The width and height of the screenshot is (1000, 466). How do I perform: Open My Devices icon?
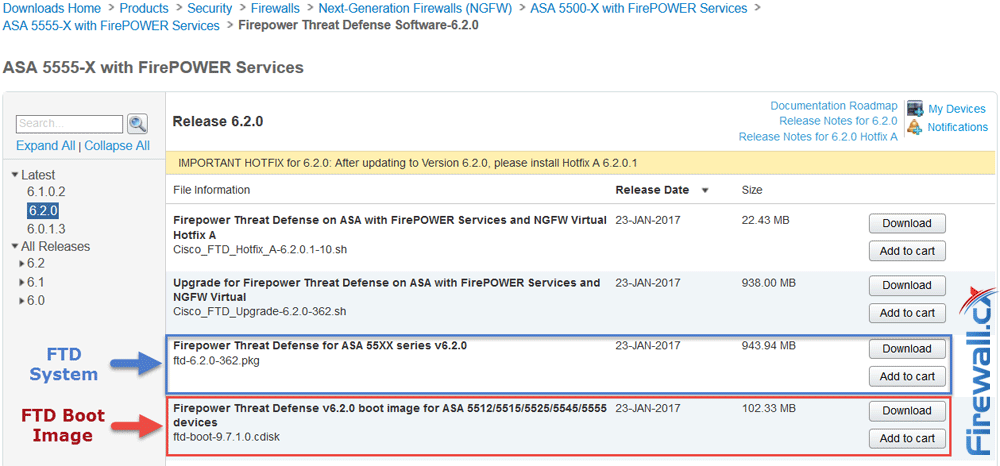click(x=915, y=109)
